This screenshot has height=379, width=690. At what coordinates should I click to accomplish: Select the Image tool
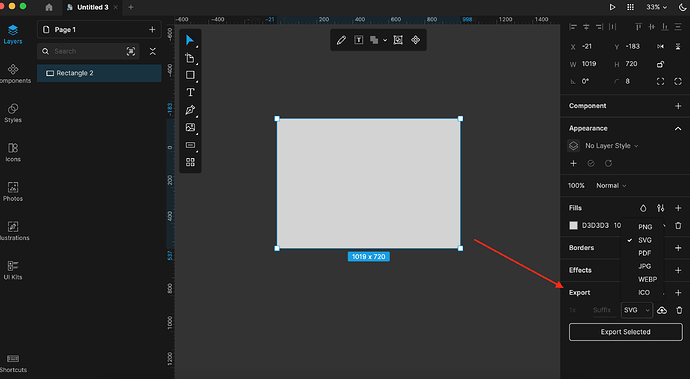point(190,127)
